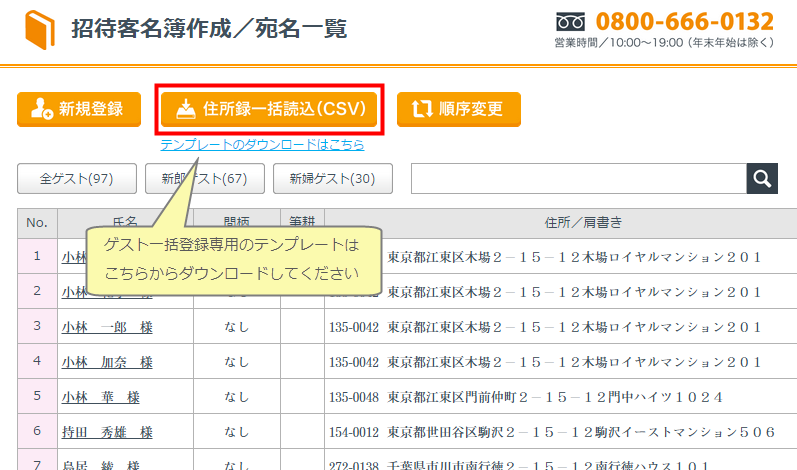Viewport: 797px width, 470px height.
Task: Open the テンプレートのダウンロードはこちら link
Action: coord(262,145)
